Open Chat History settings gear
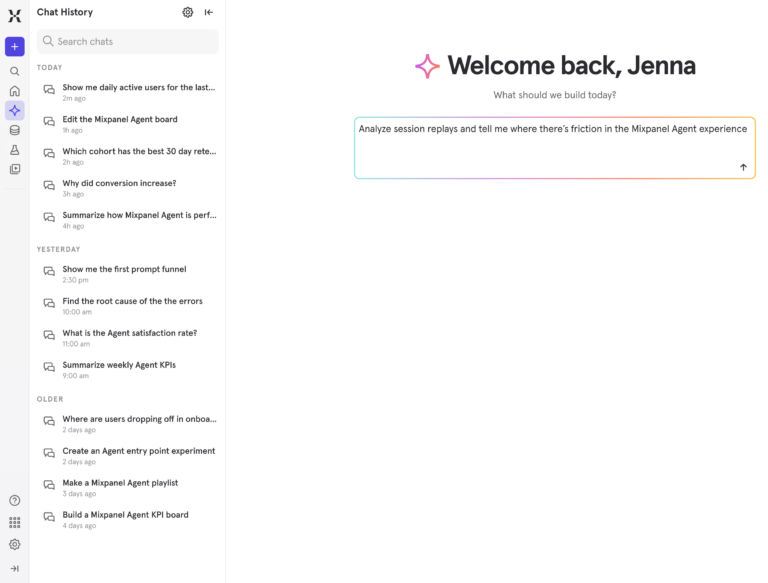The height and width of the screenshot is (583, 768). pyautogui.click(x=188, y=12)
